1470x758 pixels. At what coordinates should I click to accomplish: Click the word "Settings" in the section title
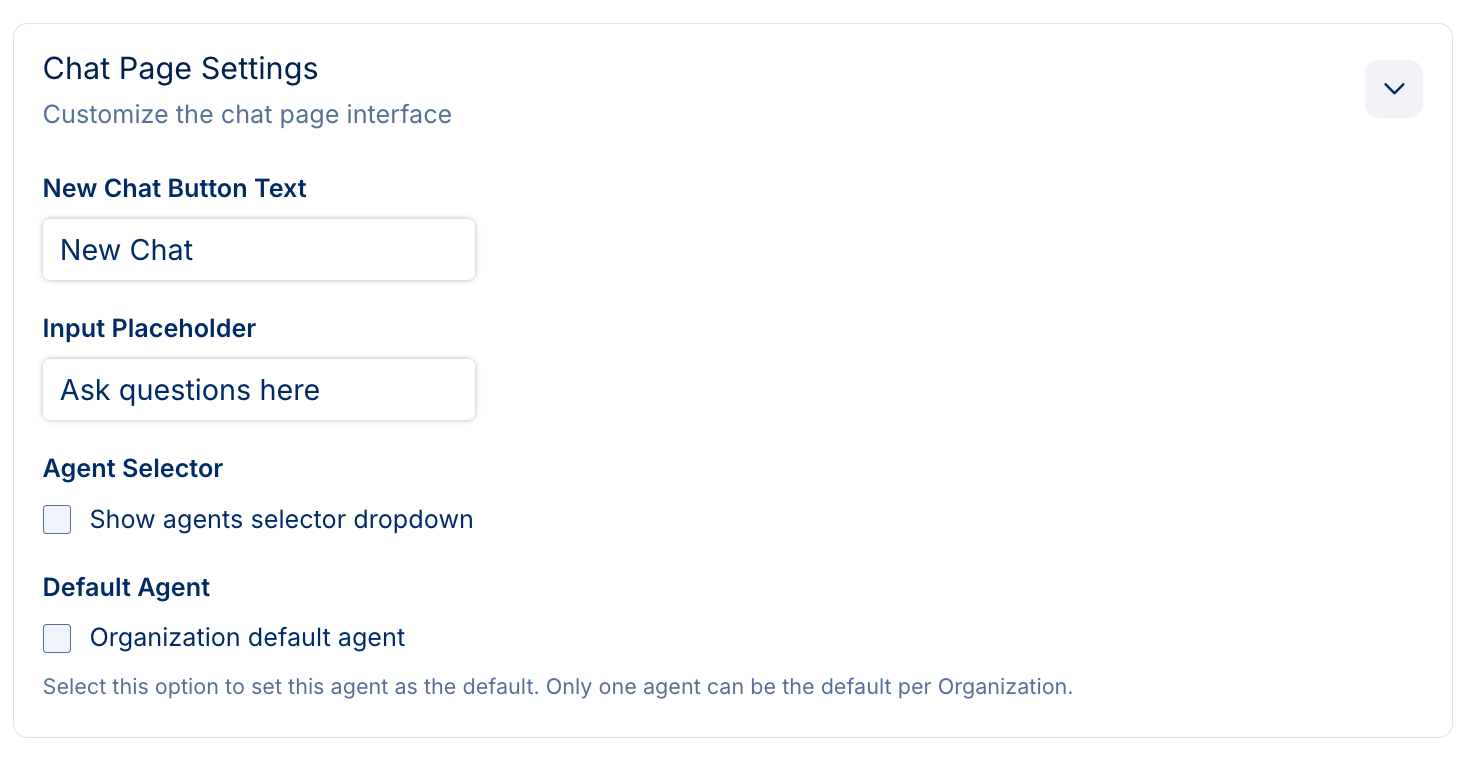pyautogui.click(x=259, y=69)
